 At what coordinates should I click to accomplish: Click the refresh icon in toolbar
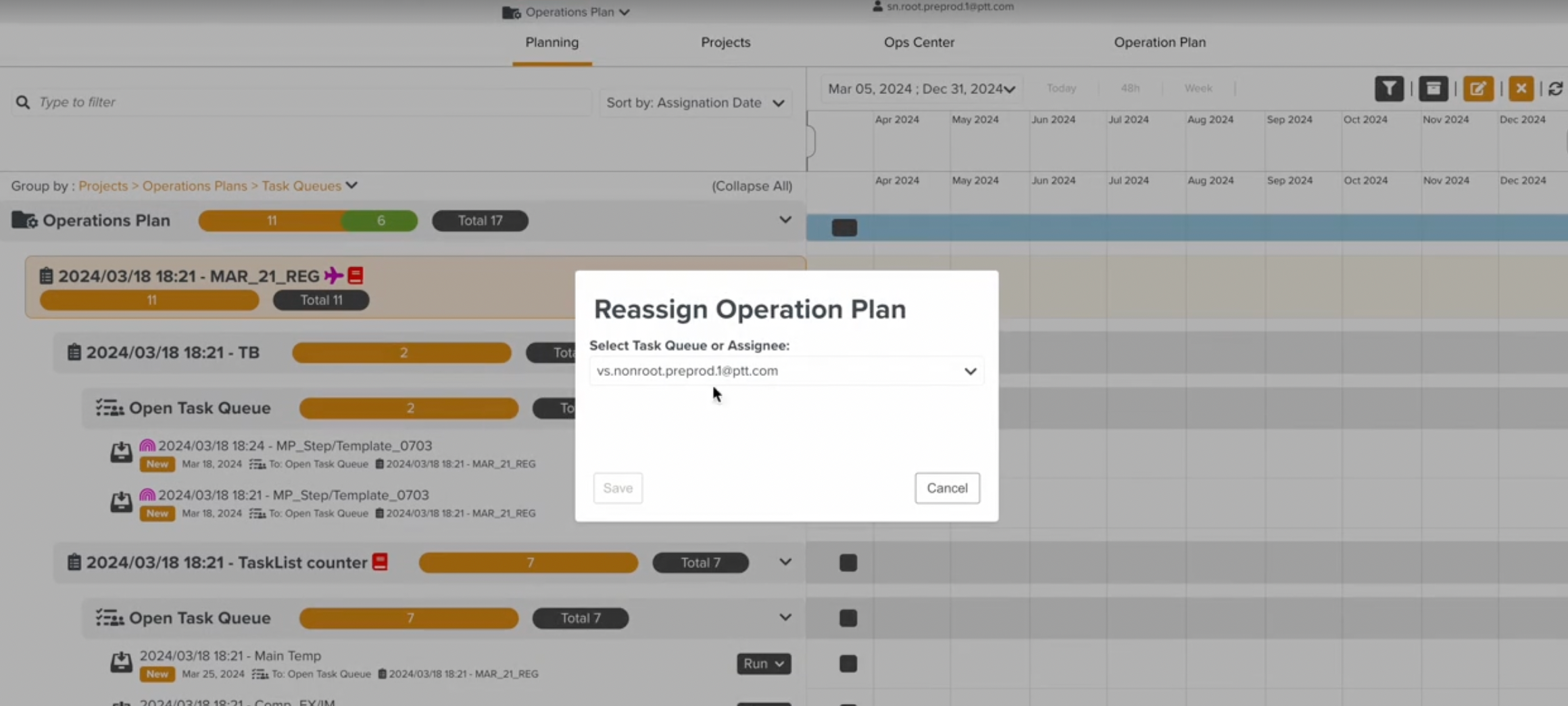click(1555, 89)
